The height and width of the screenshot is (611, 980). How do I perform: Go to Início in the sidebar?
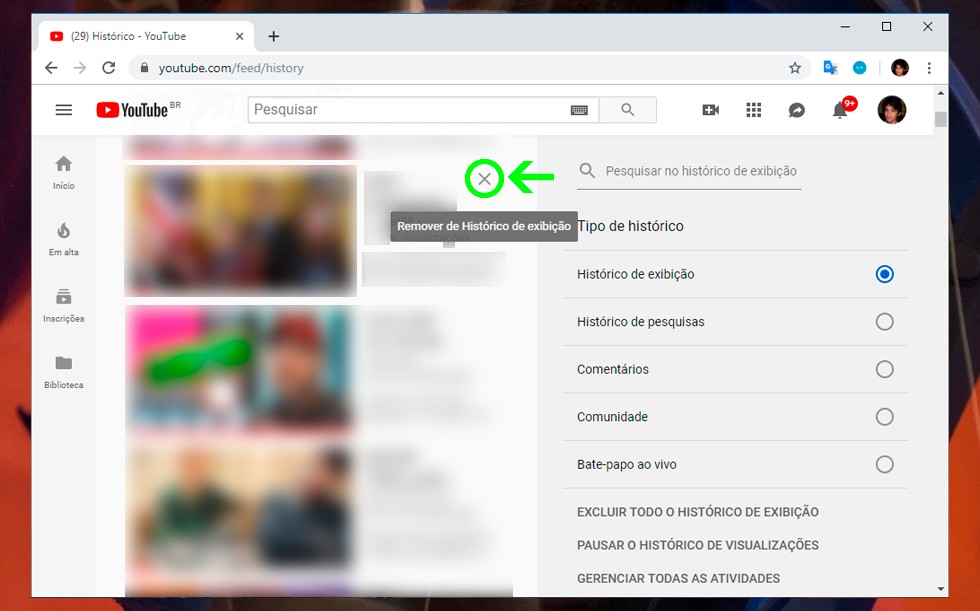point(64,173)
